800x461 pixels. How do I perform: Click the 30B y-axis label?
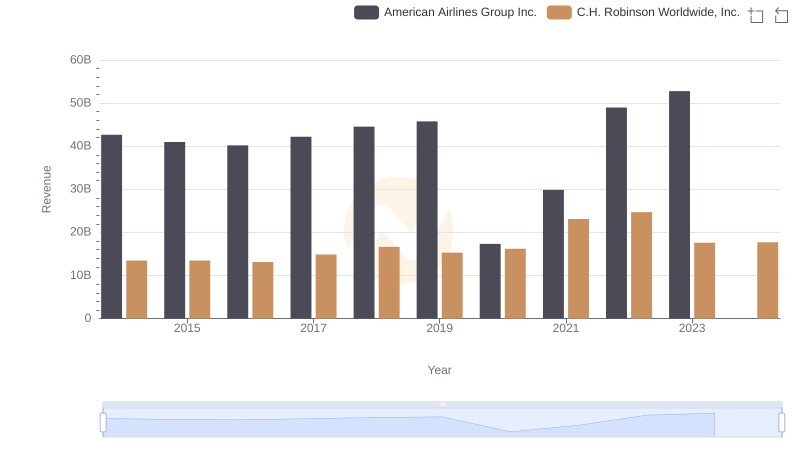(x=81, y=189)
